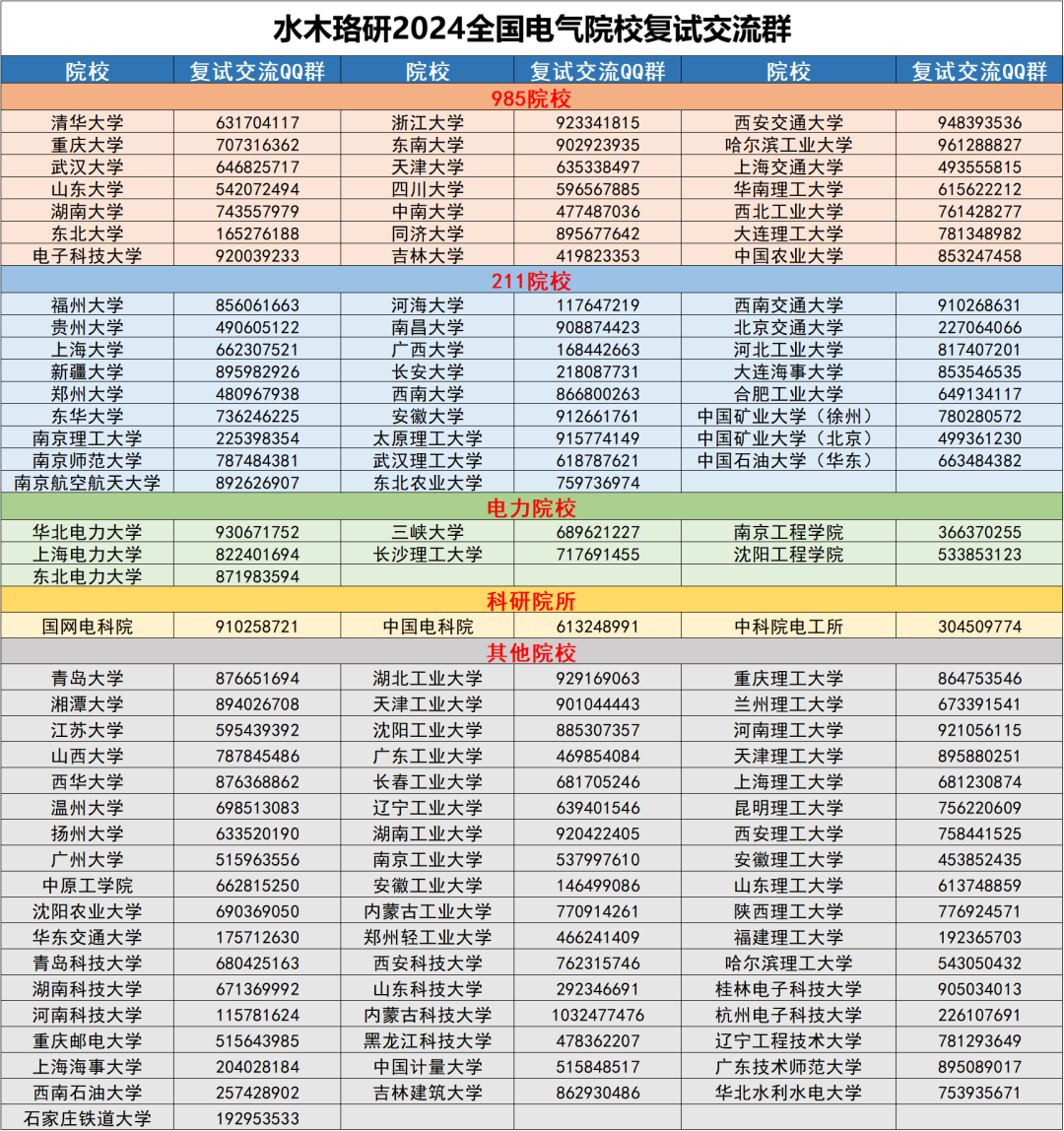Click the 青岛大学 cell
Screen dimensions: 1064x1131
coord(88,679)
